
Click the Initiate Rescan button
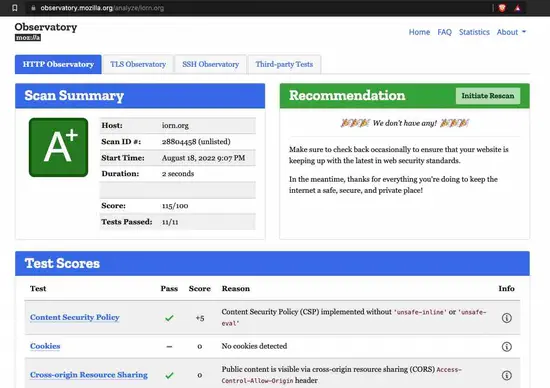(488, 96)
